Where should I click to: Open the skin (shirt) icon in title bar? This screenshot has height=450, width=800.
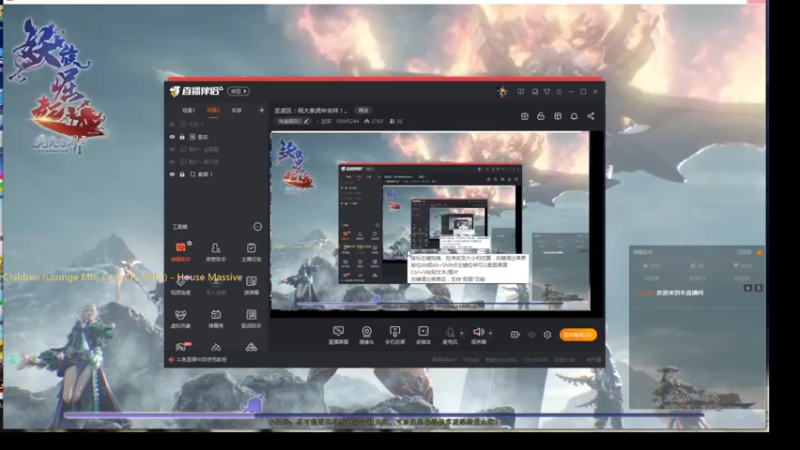tap(547, 92)
